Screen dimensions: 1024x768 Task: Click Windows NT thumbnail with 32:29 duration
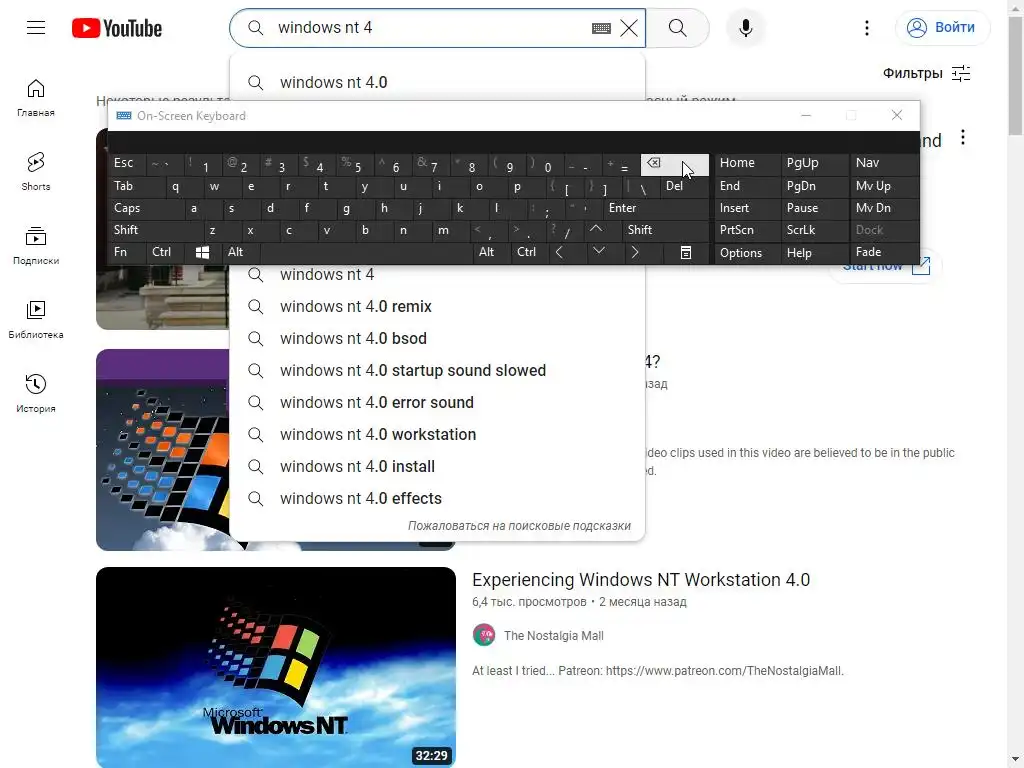click(x=276, y=667)
